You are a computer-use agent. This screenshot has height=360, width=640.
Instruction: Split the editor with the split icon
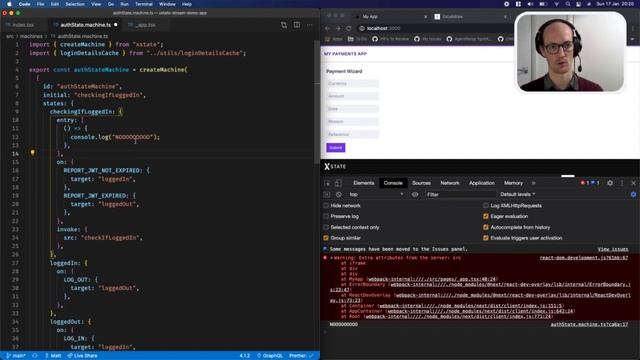(x=297, y=25)
